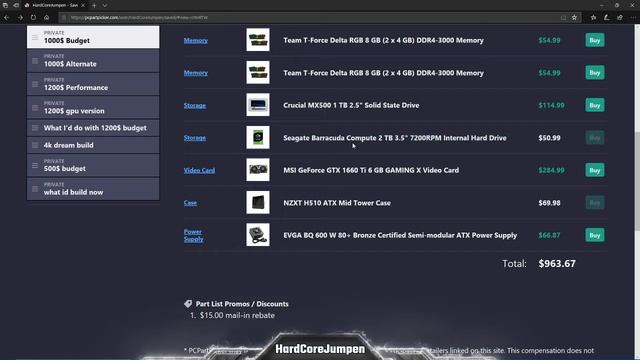Open the Case category link

coord(190,202)
